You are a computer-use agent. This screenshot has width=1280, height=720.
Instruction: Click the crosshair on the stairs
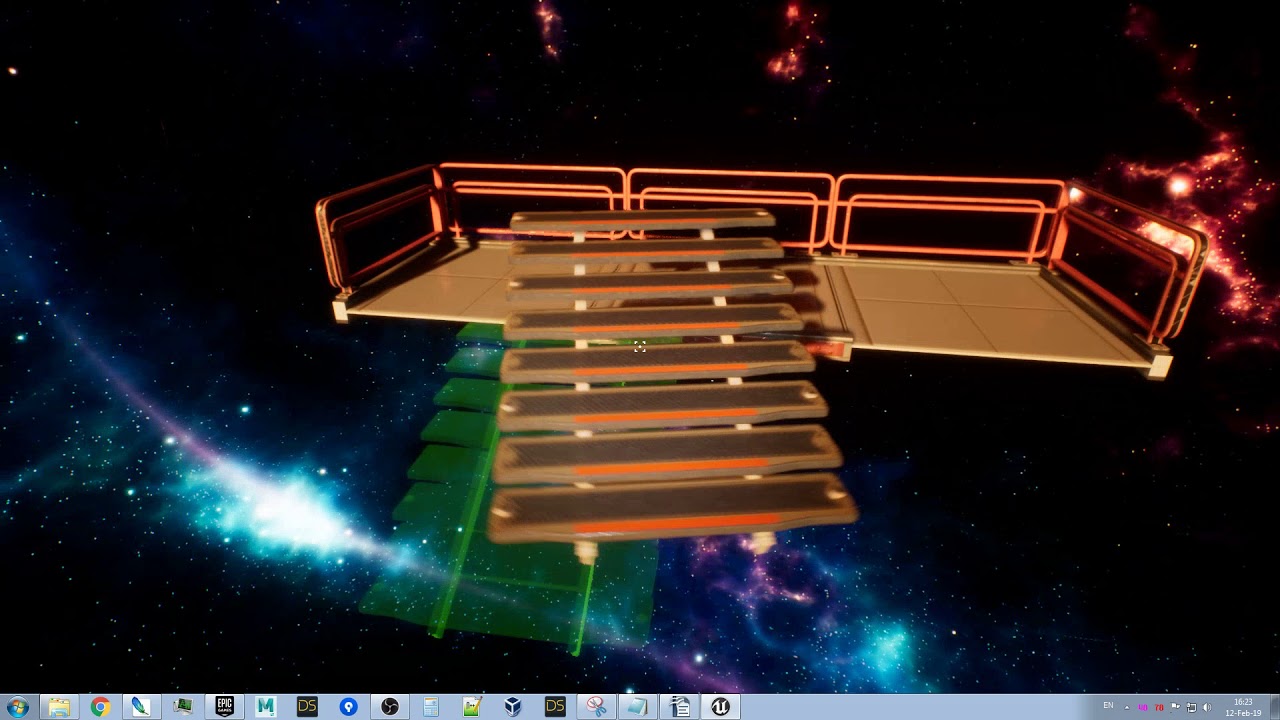tap(639, 347)
